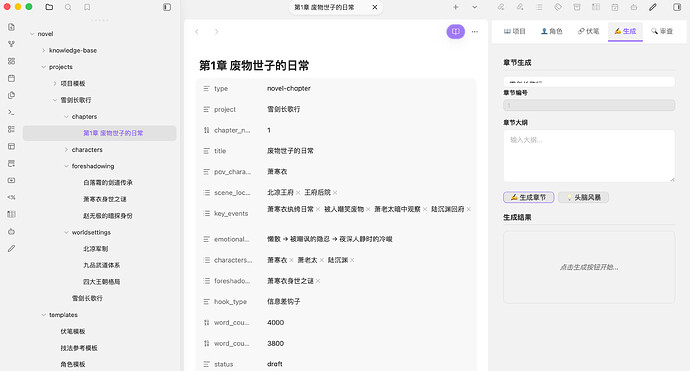Navigate back with the left arrow
This screenshot has height=371, width=690.
click(197, 31)
